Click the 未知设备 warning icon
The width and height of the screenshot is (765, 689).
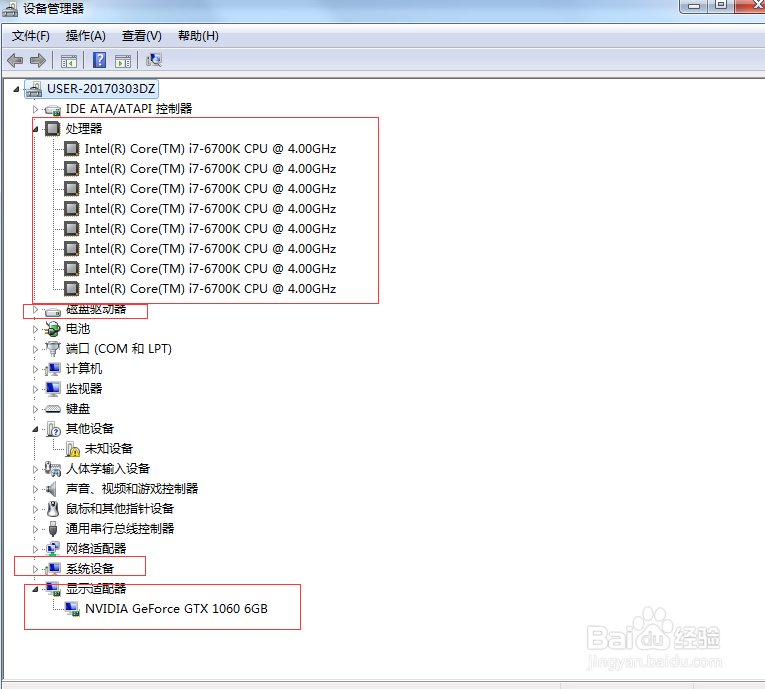[72, 449]
